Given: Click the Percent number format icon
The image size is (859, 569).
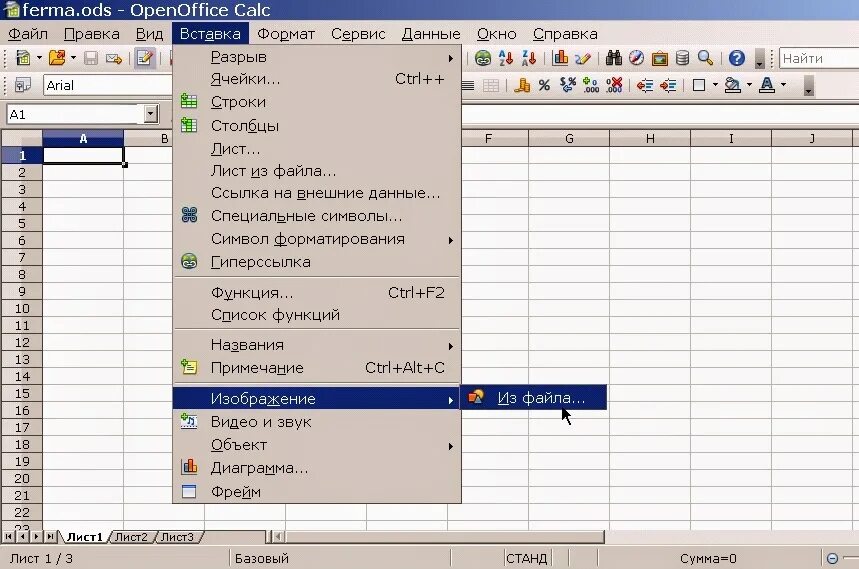Looking at the screenshot, I should [x=544, y=85].
